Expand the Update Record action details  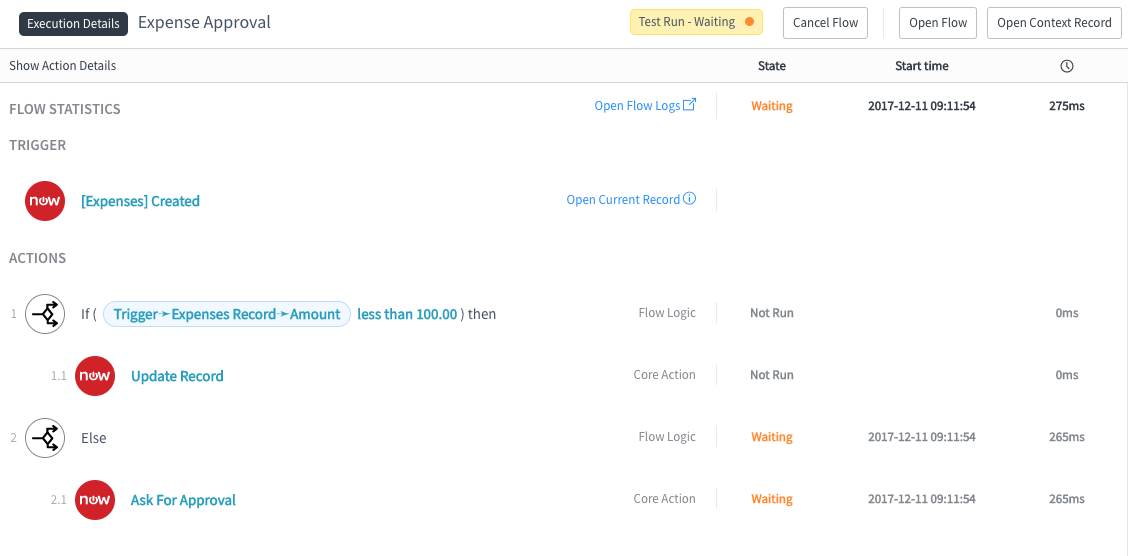(177, 376)
